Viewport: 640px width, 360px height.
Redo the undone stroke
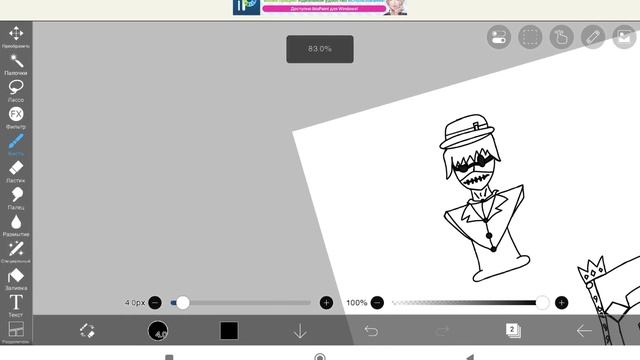click(442, 331)
